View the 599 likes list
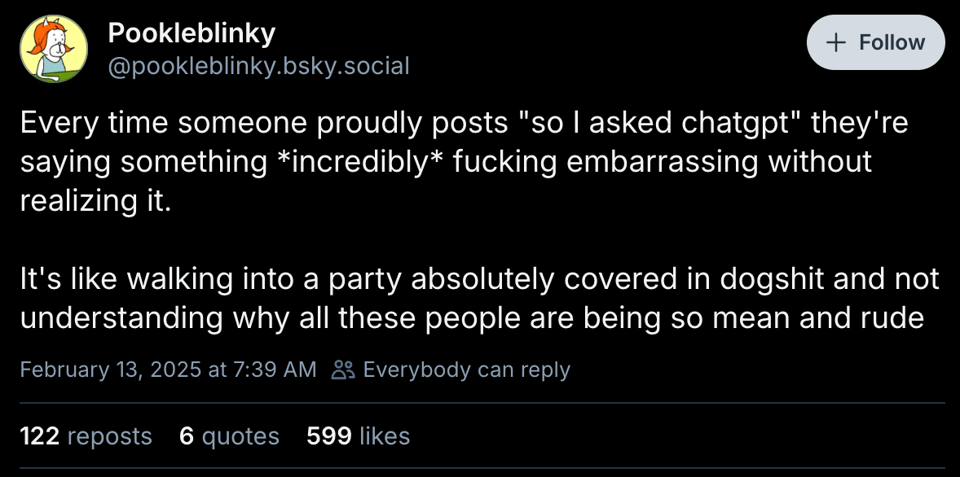Screen dimensions: 960x477 click(x=358, y=436)
